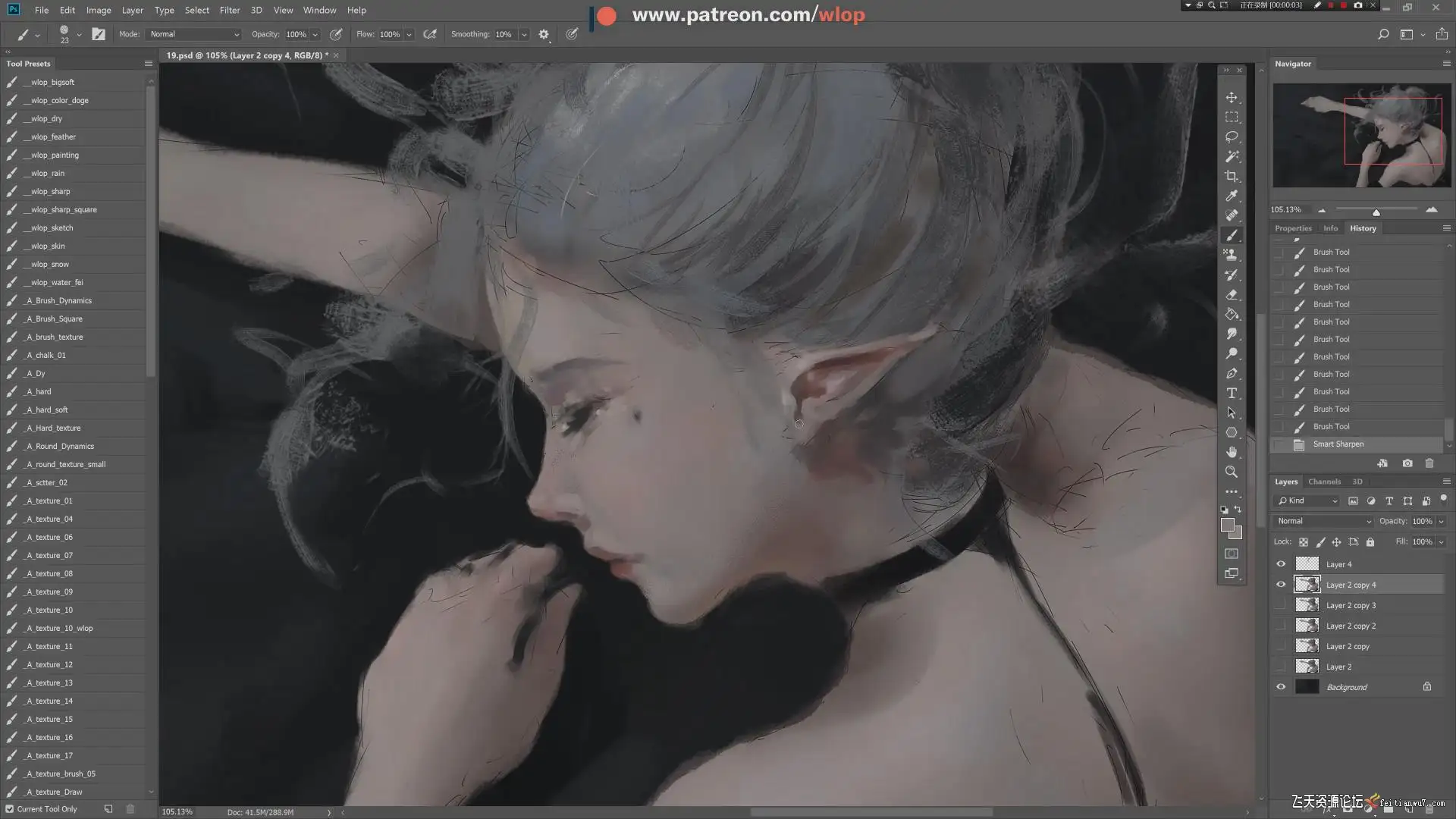Select the __wlop_skin tool preset
Screen dimensions: 1456x819
tap(48, 246)
